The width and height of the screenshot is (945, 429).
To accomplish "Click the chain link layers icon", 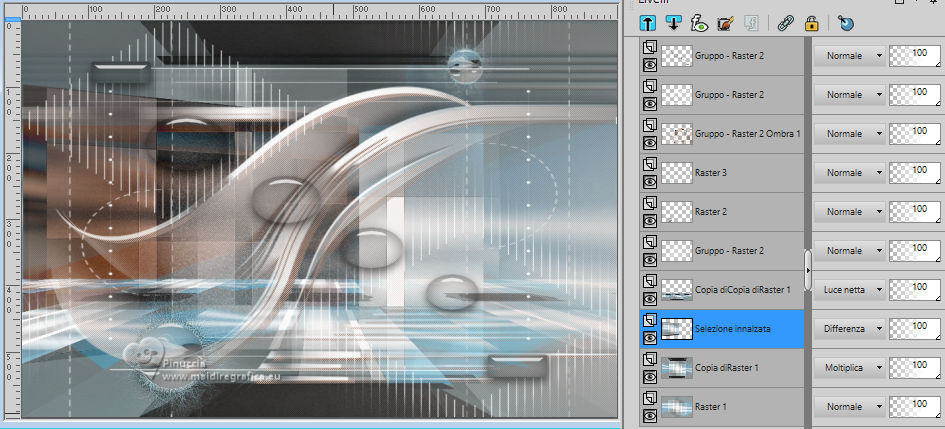I will (785, 23).
